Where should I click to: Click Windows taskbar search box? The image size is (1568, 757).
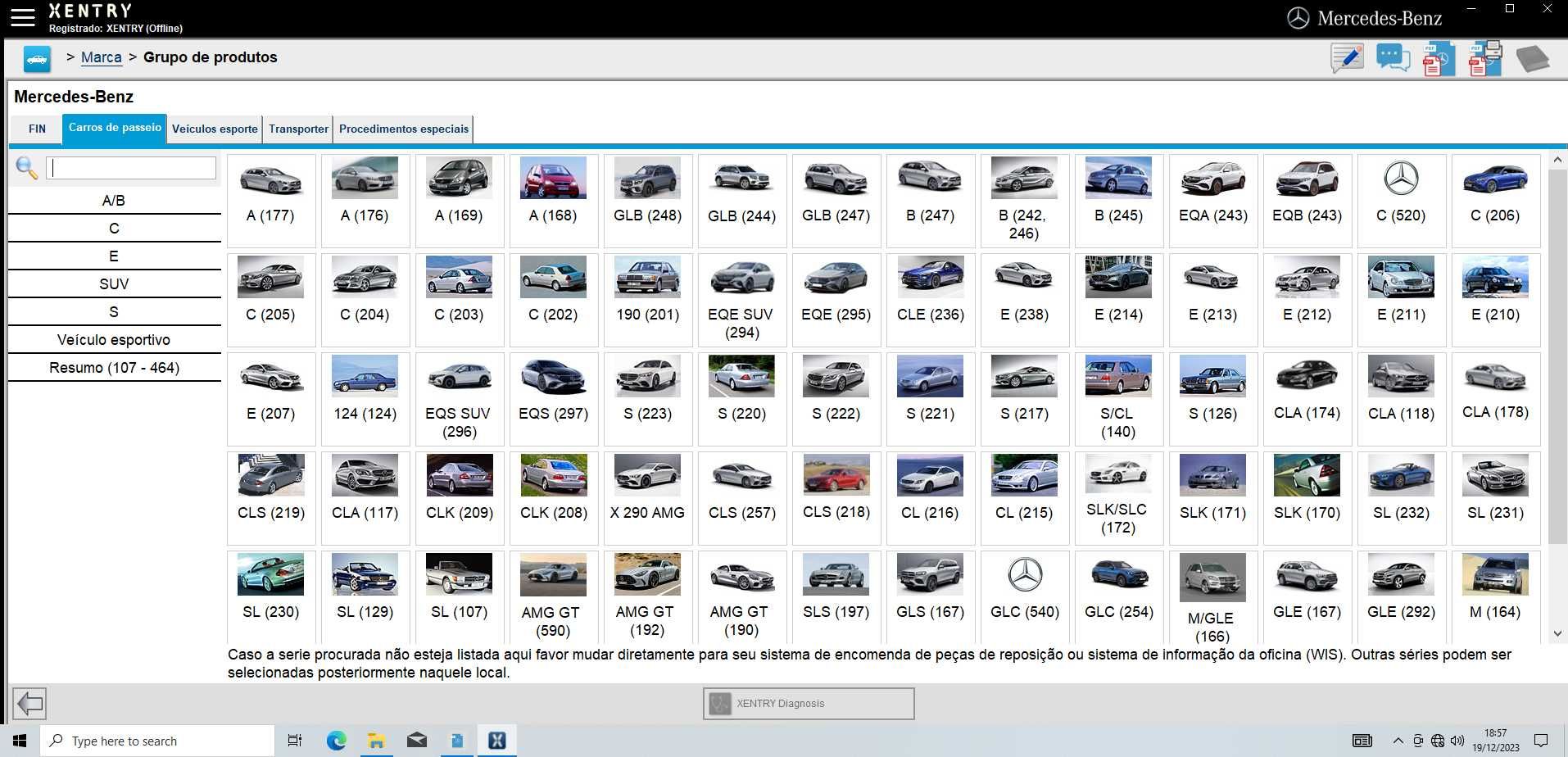tap(157, 741)
